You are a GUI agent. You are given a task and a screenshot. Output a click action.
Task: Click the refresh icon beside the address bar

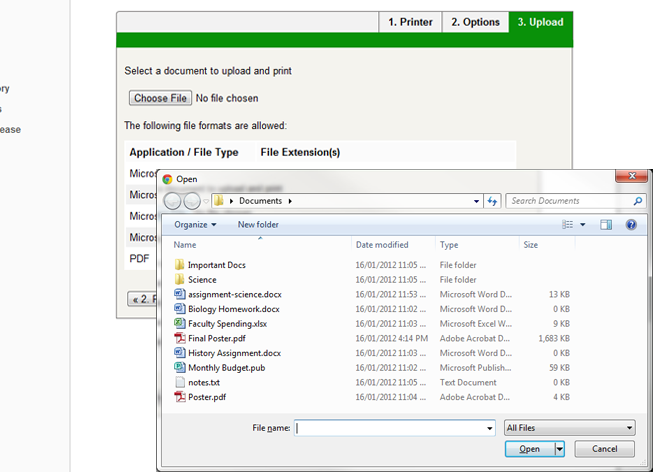click(492, 201)
